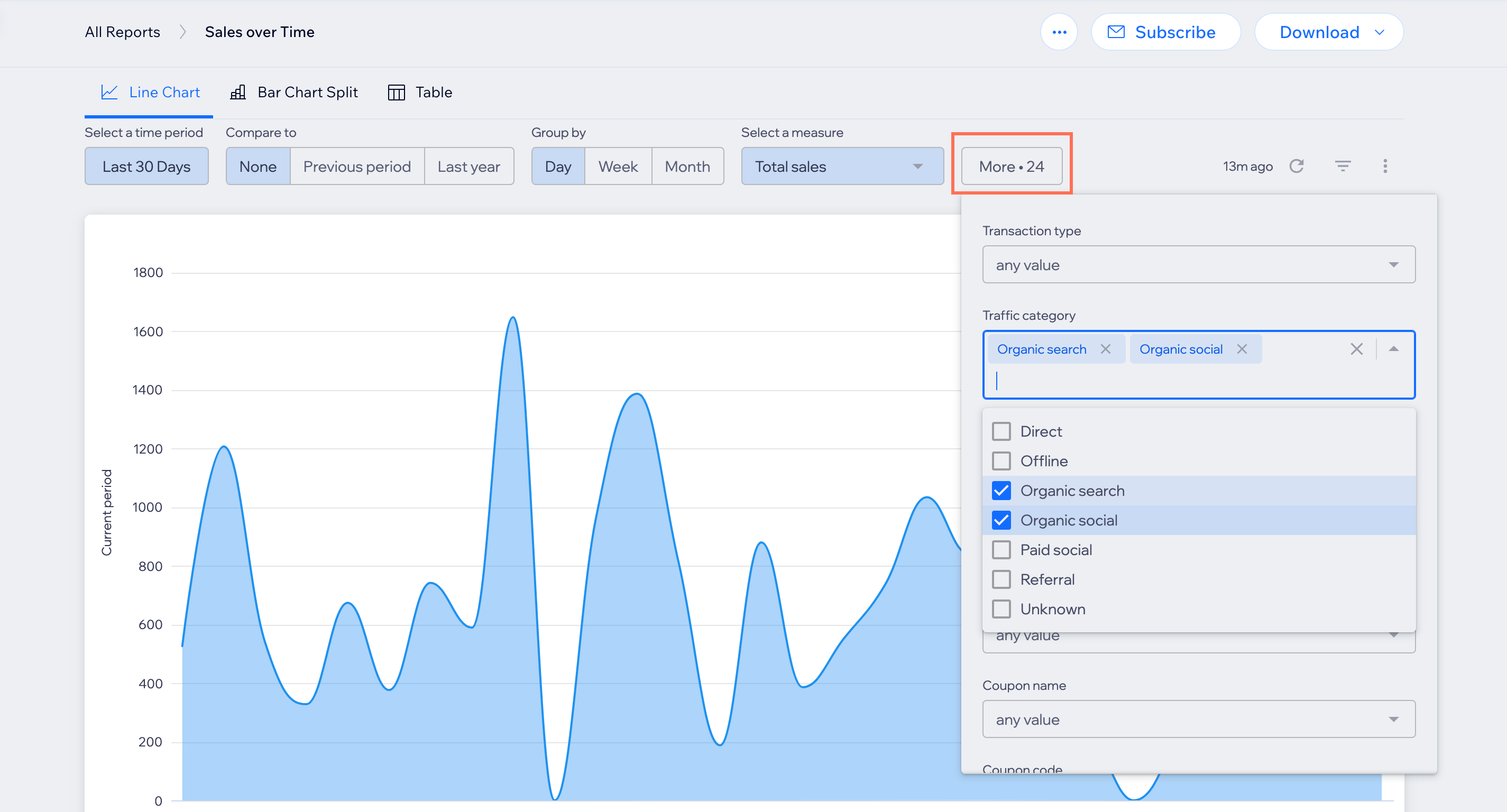Click the More • 24 filters button
The height and width of the screenshot is (812, 1507).
click(1010, 166)
